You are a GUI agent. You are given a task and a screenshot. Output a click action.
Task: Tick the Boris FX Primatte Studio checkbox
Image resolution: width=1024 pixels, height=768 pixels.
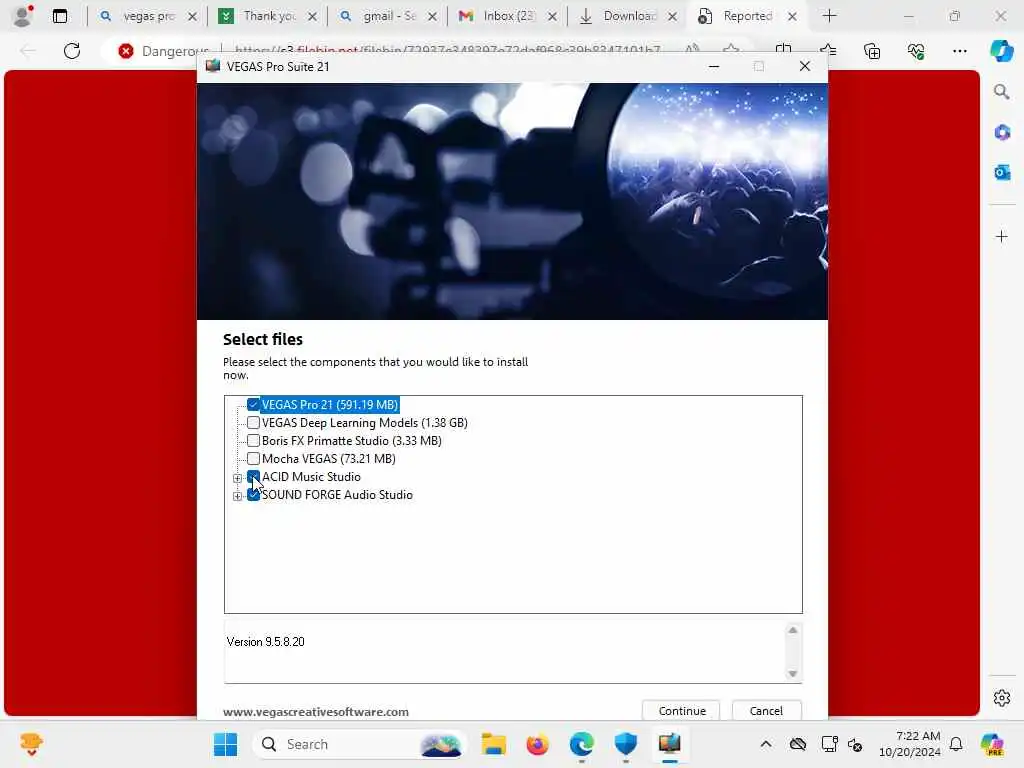click(253, 441)
